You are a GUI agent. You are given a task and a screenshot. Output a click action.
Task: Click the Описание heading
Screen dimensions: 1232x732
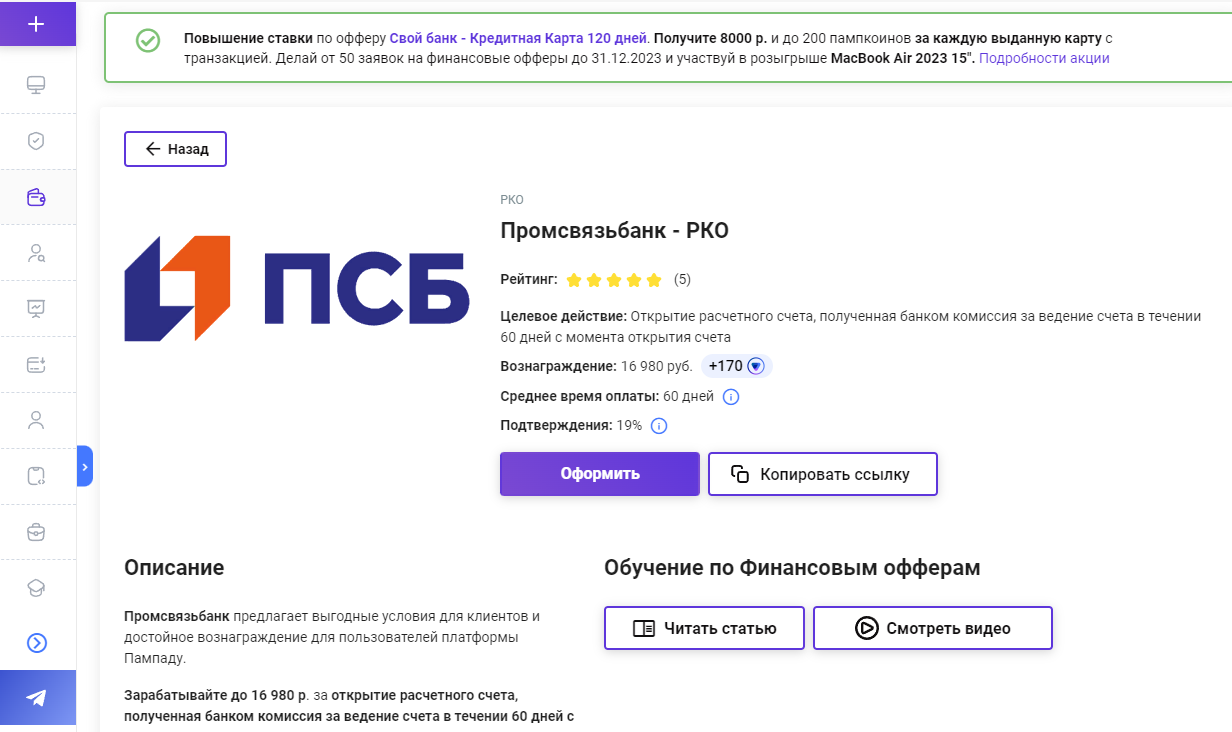174,568
